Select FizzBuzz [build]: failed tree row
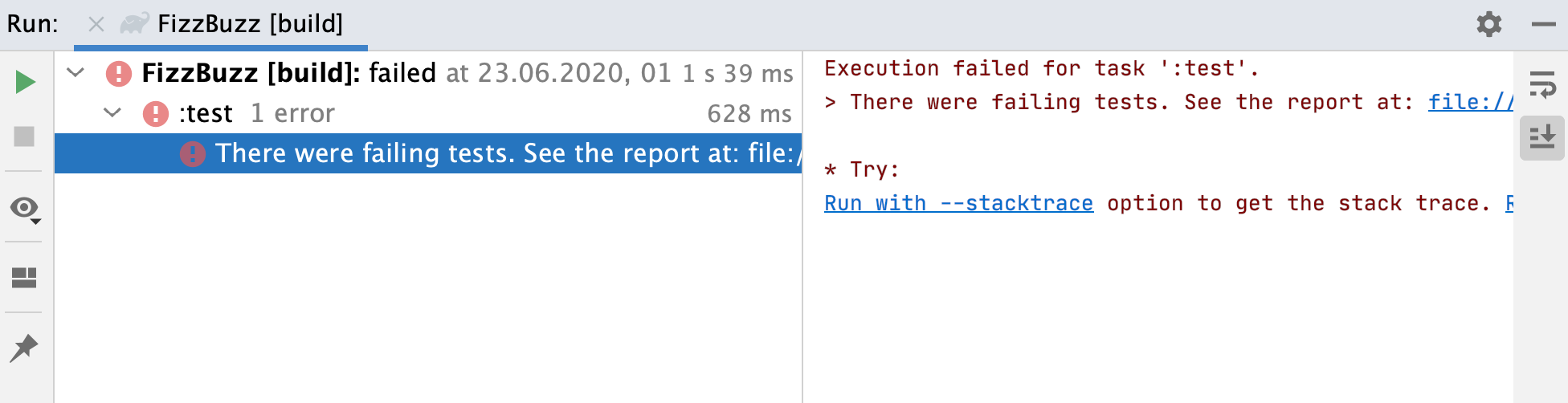This screenshot has width=1568, height=403. [x=428, y=73]
